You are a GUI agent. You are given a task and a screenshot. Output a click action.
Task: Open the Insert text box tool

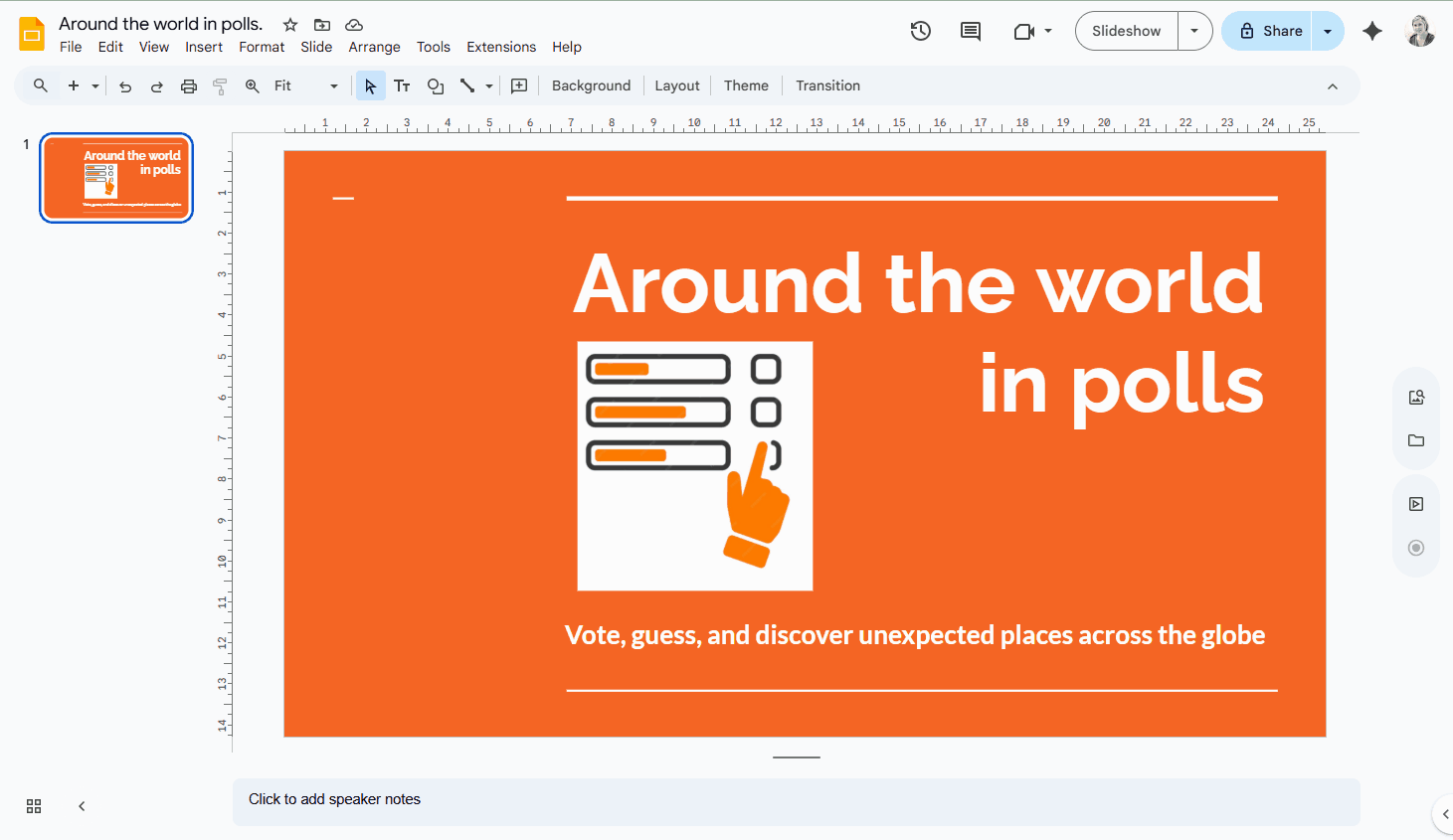point(402,85)
